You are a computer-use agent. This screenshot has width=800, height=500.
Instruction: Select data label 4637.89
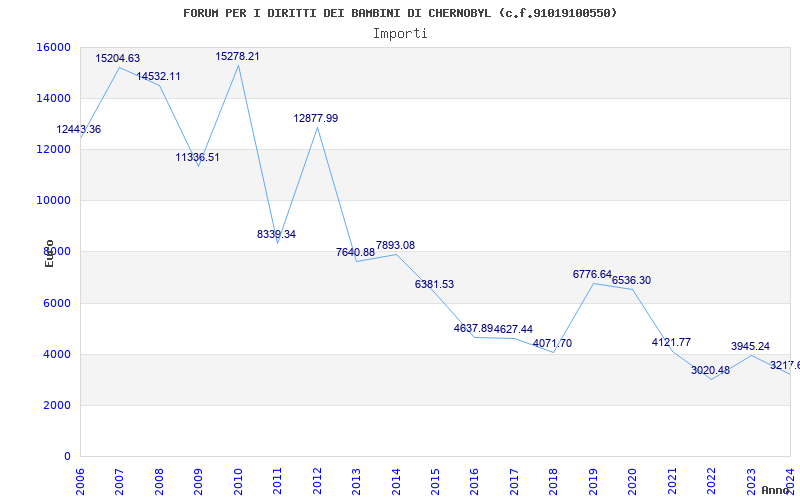coord(473,328)
